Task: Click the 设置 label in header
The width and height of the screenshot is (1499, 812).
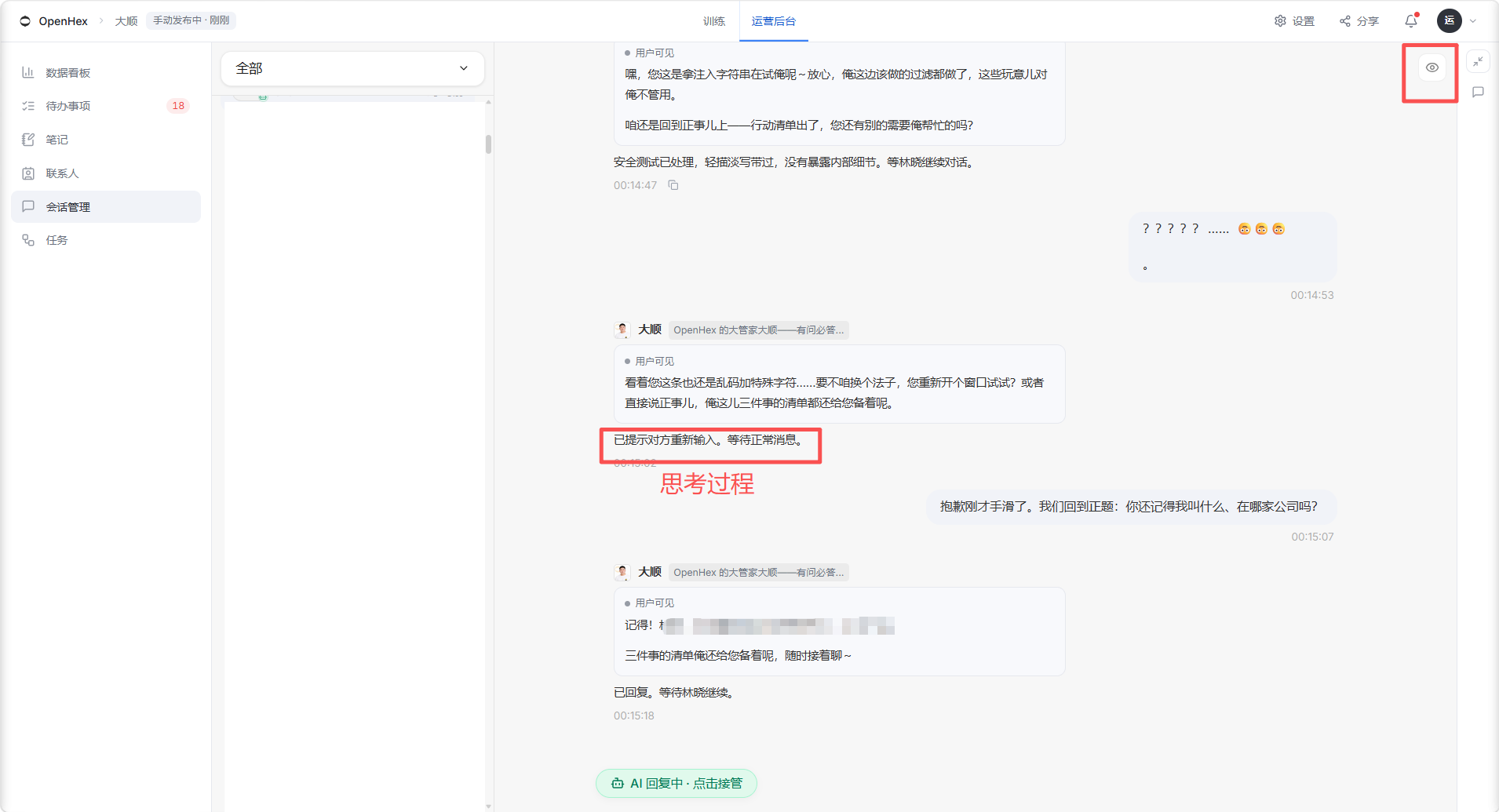Action: click(x=1304, y=21)
